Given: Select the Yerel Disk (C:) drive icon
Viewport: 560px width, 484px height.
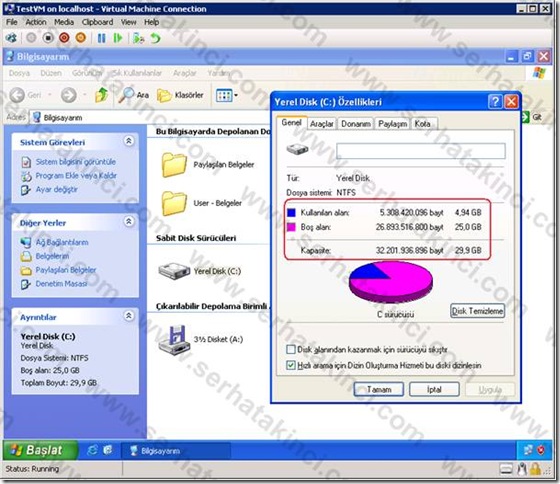Looking at the screenshot, I should [174, 271].
